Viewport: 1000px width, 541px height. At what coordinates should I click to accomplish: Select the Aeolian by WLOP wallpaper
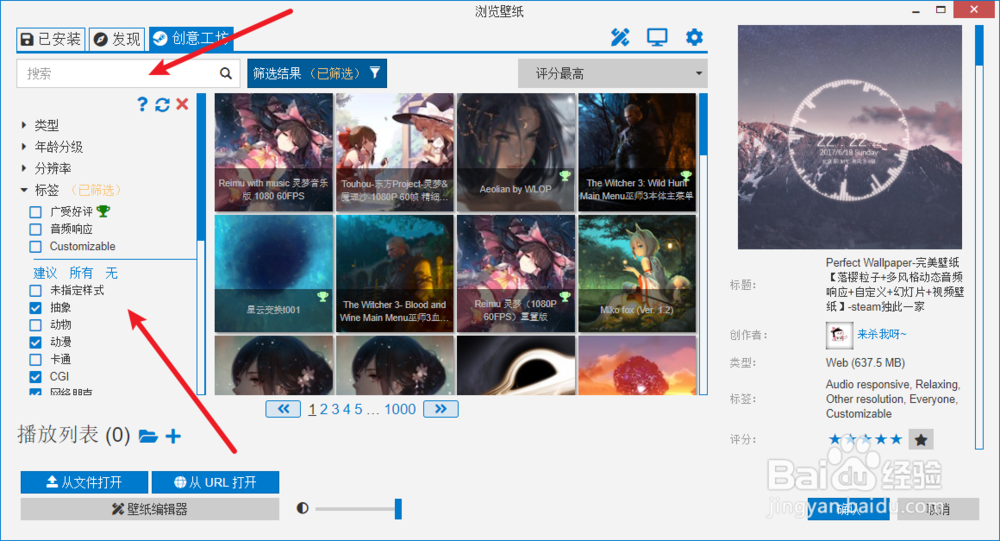pyautogui.click(x=516, y=152)
